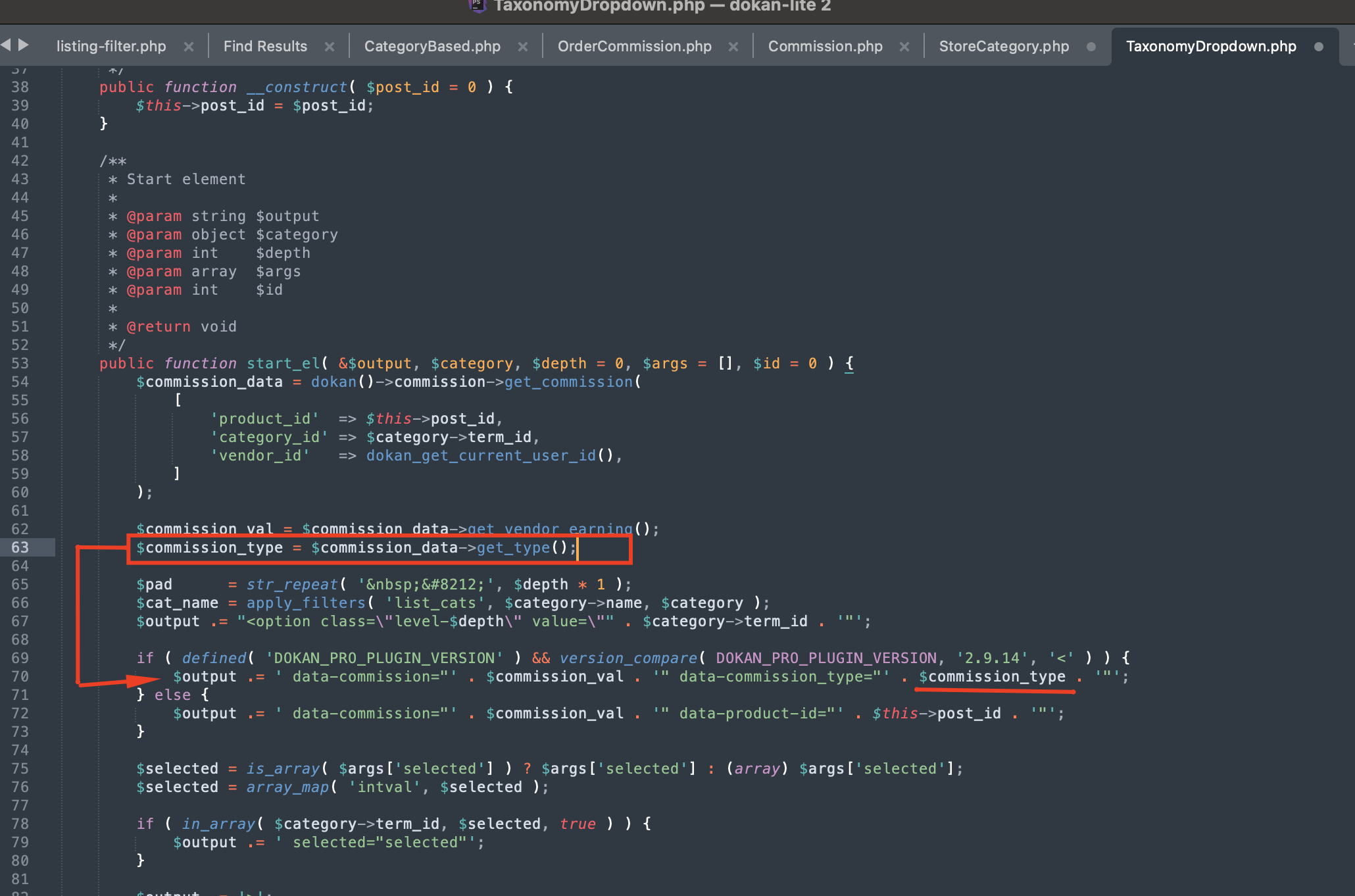
Task: Click the get_vendor_earning method call
Action: pos(550,529)
